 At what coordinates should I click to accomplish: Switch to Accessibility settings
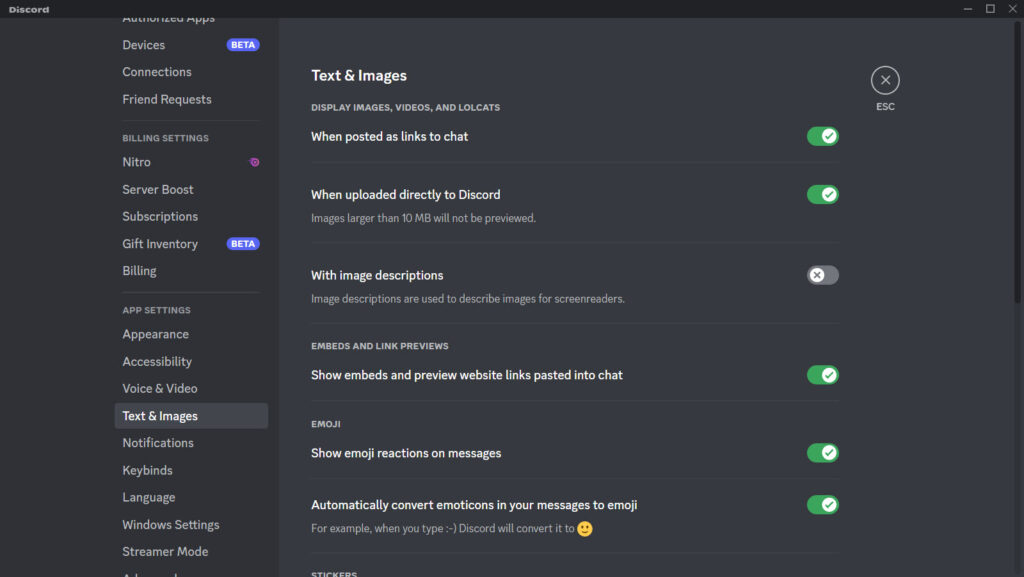tap(157, 361)
